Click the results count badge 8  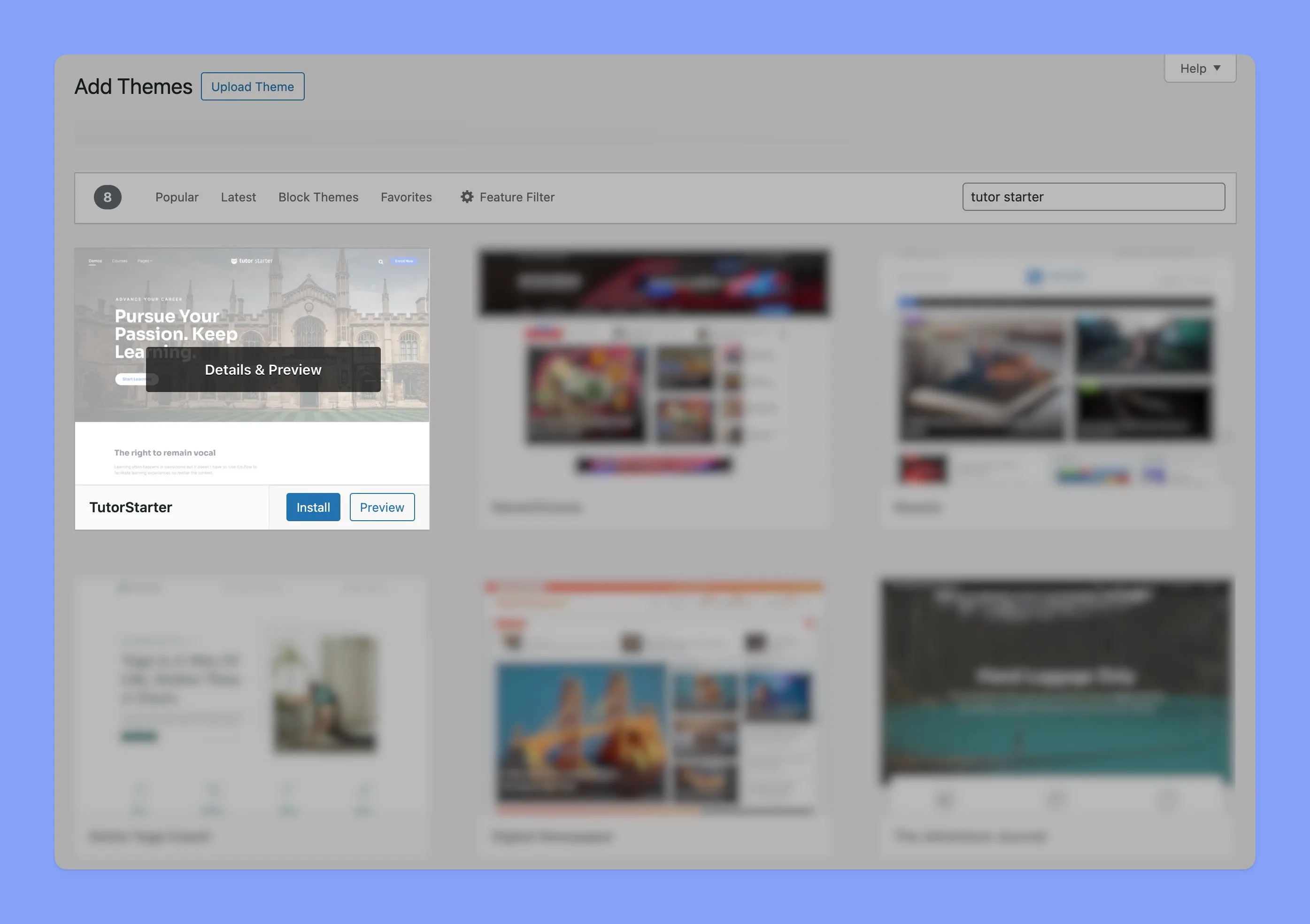(108, 197)
